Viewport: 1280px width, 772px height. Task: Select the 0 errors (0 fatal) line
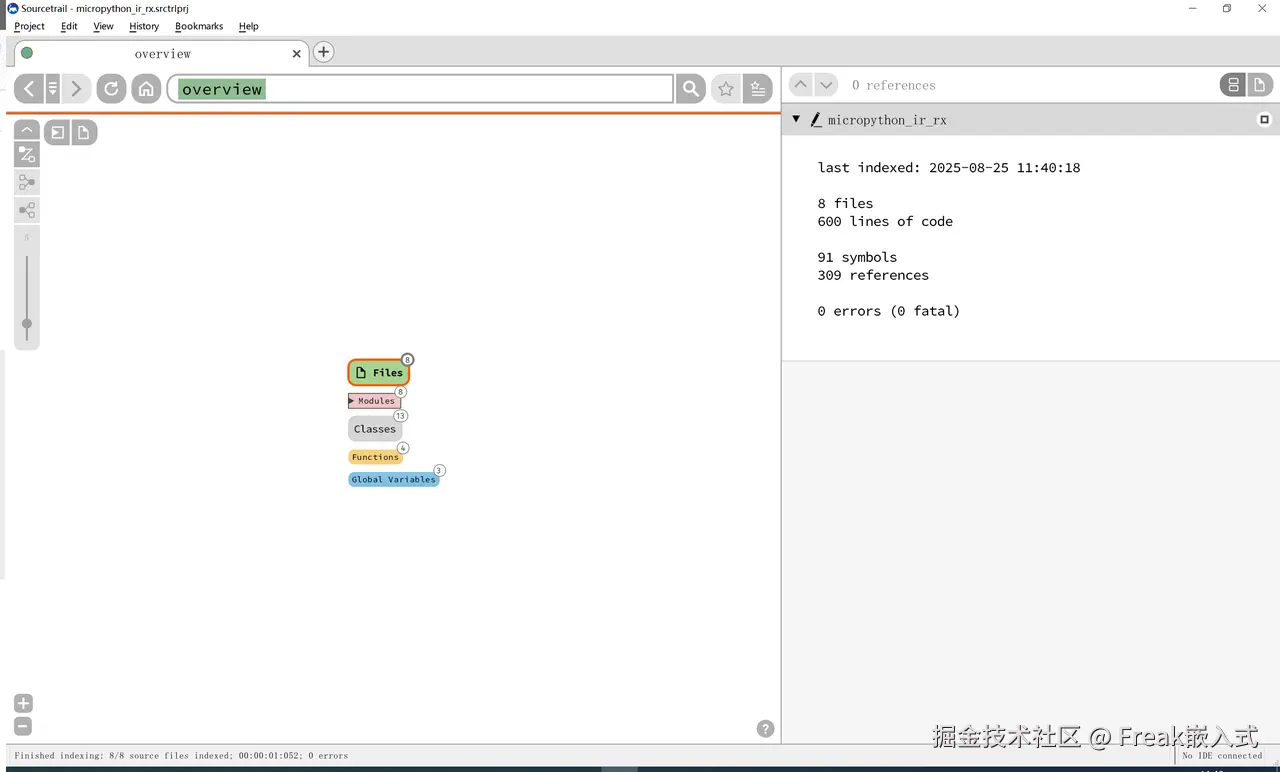(x=888, y=311)
